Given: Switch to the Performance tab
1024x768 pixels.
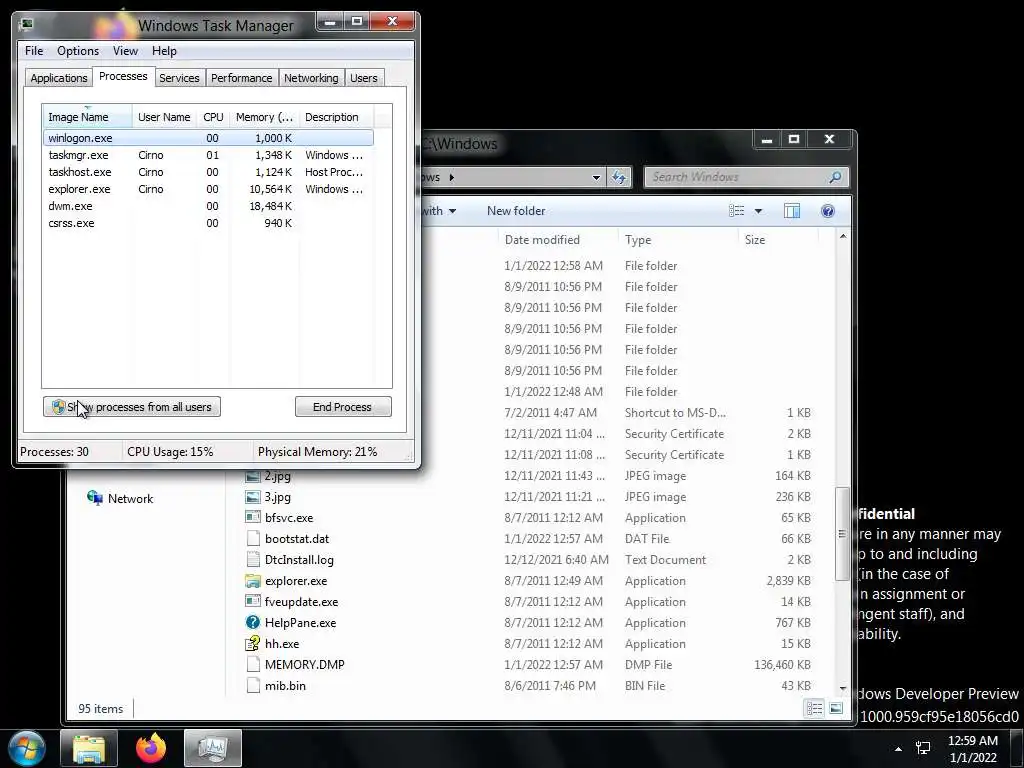Looking at the screenshot, I should 241,78.
